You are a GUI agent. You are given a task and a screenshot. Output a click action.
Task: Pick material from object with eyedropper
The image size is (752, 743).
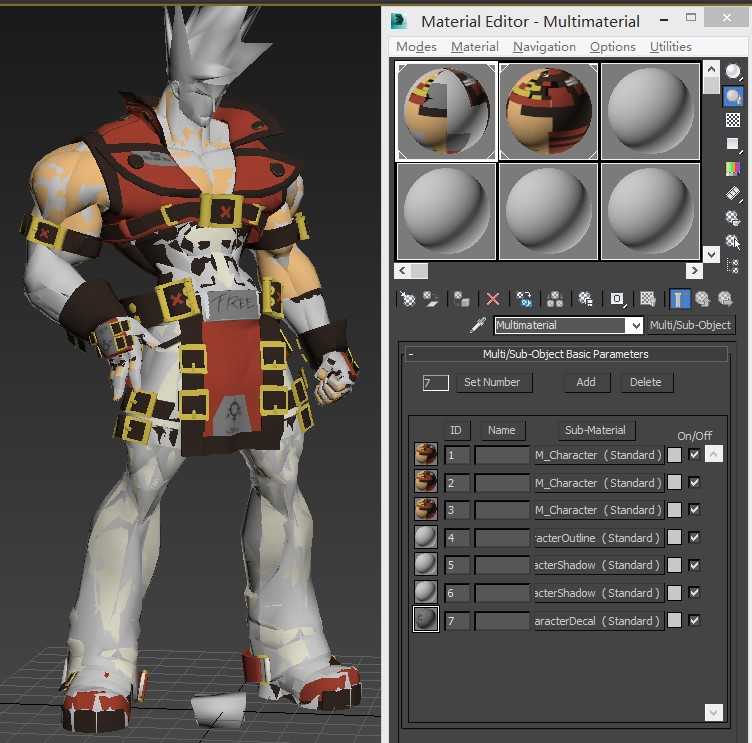(477, 325)
